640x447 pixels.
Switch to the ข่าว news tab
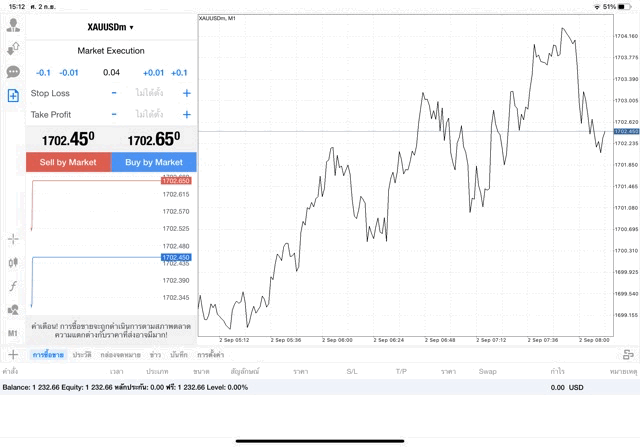tap(155, 355)
